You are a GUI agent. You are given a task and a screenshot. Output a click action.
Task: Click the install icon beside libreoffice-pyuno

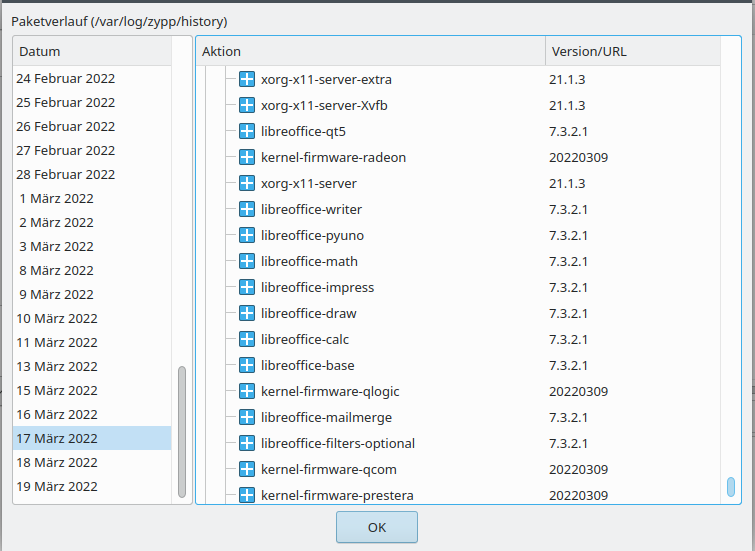coord(247,235)
